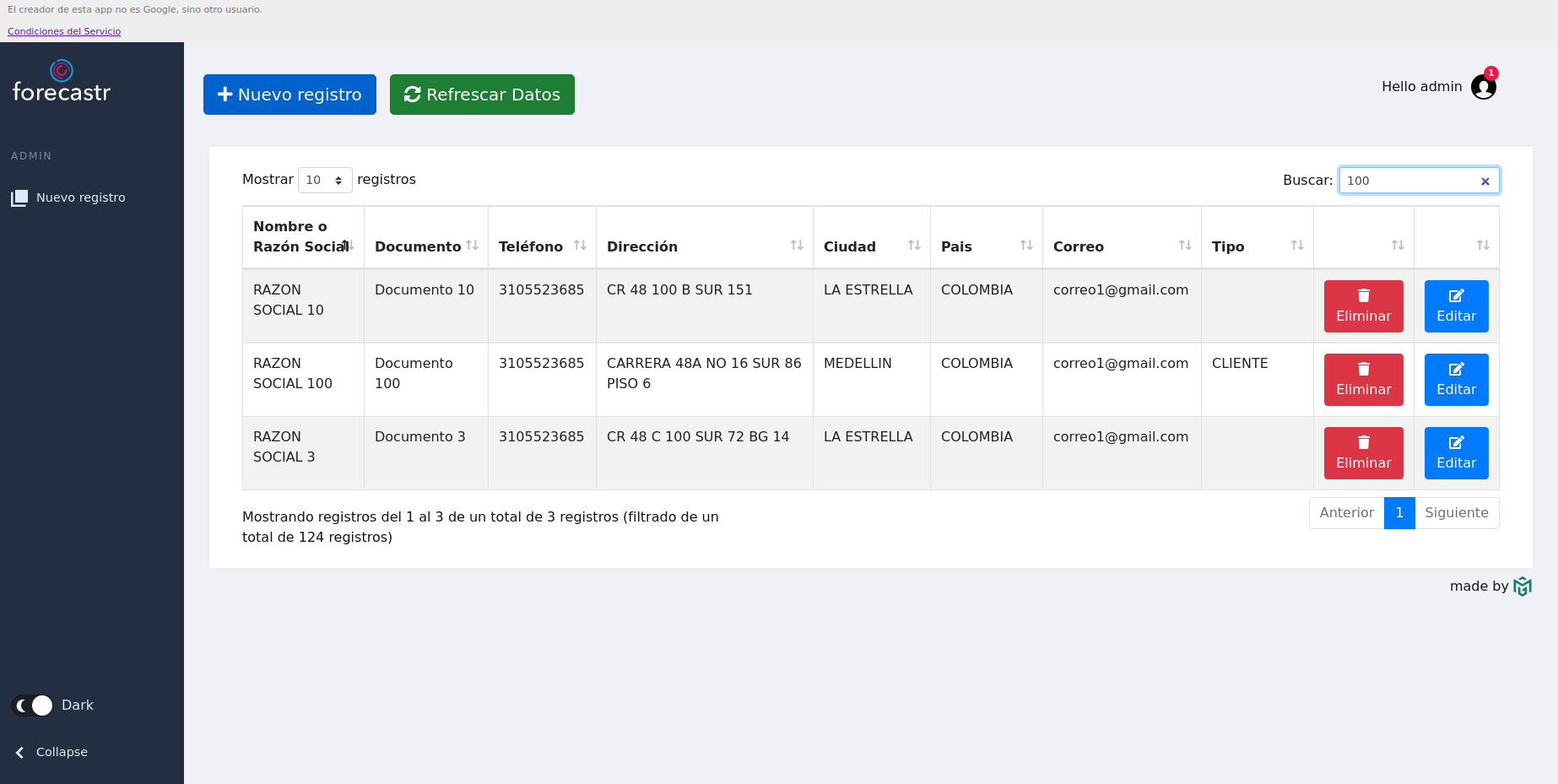Focus the Buscar search input field
This screenshot has width=1558, height=784.
(x=1409, y=181)
